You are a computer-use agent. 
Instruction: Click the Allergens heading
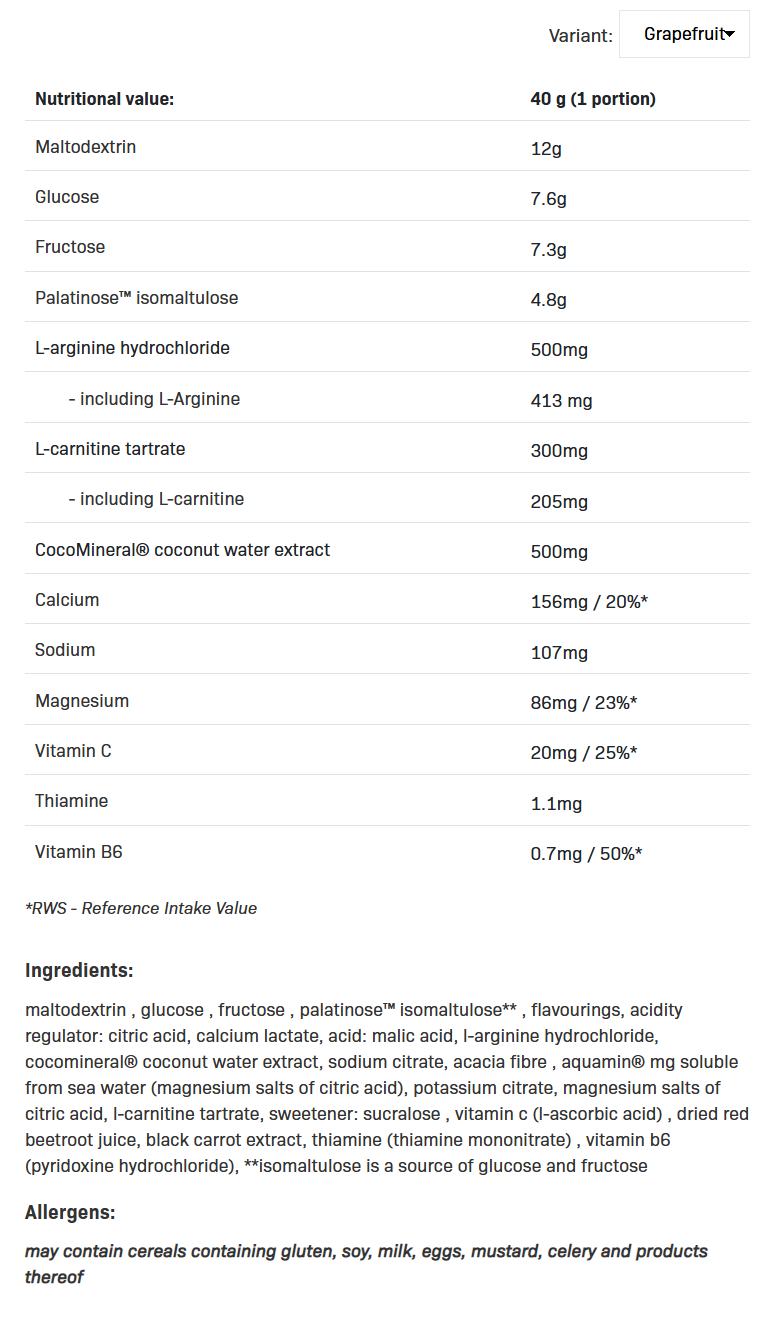pos(70,1213)
